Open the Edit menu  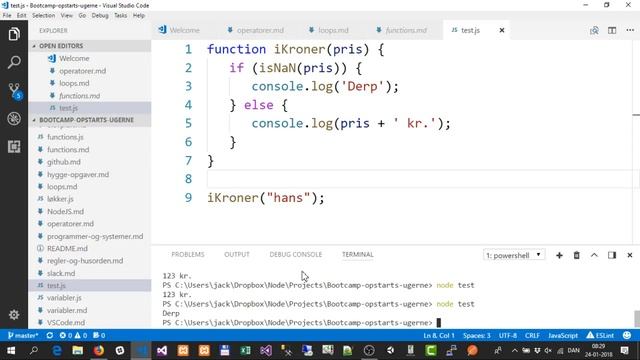[21, 16]
